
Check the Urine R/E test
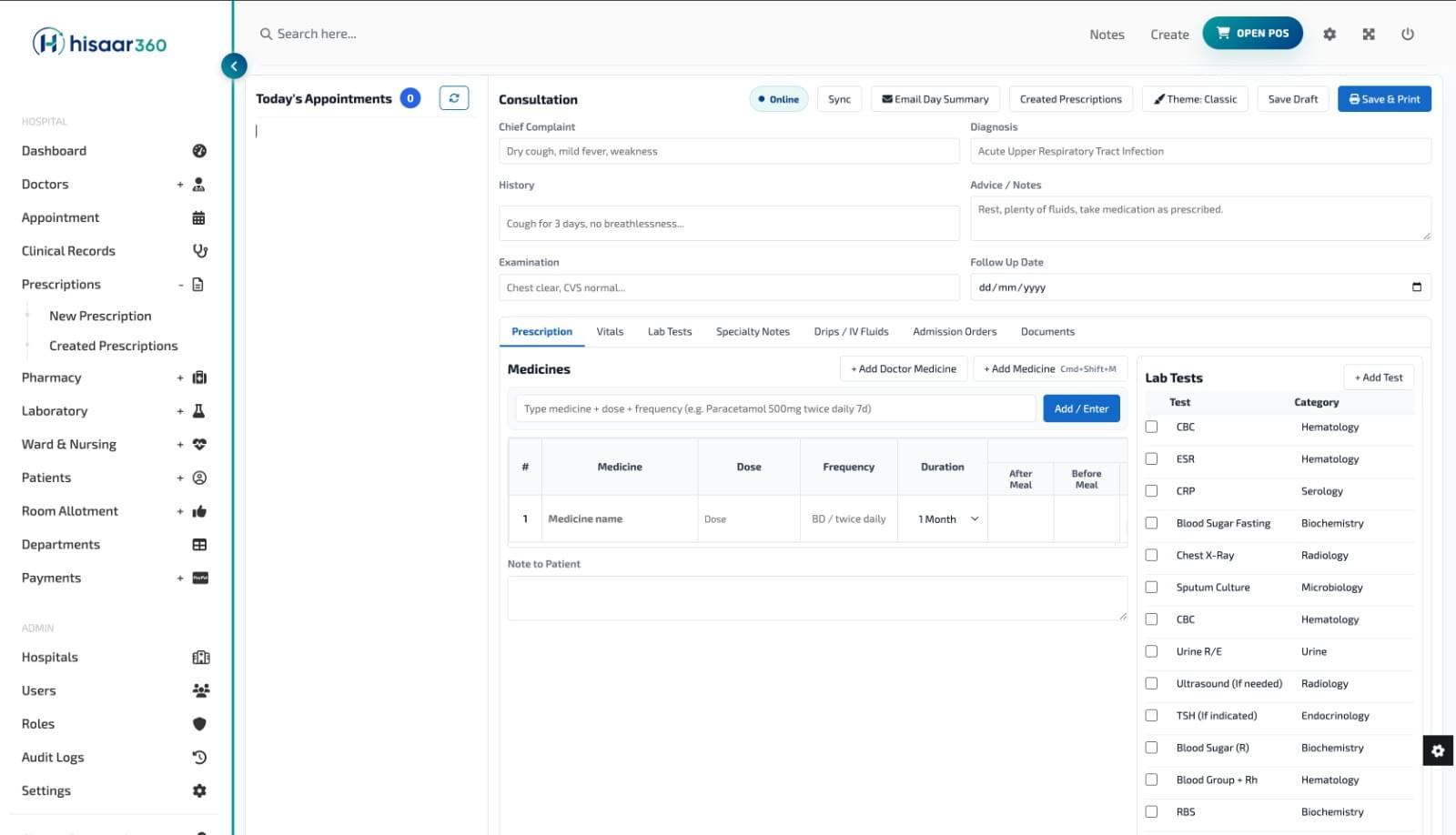1151,651
